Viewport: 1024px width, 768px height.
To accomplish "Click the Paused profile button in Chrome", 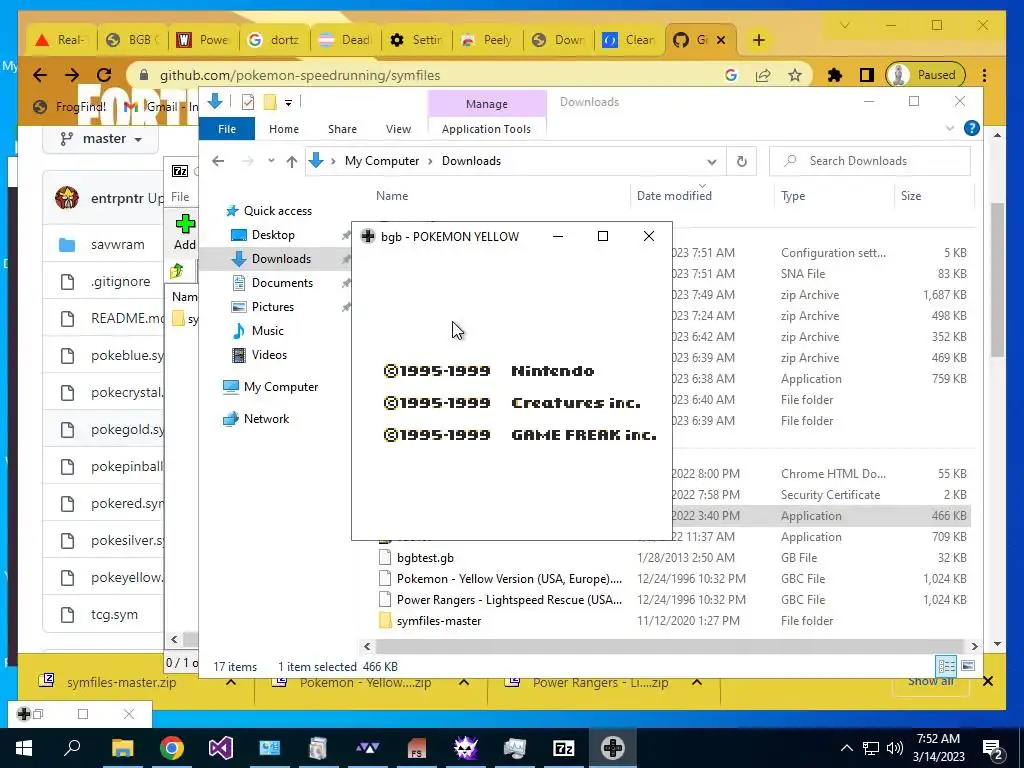I will click(926, 75).
